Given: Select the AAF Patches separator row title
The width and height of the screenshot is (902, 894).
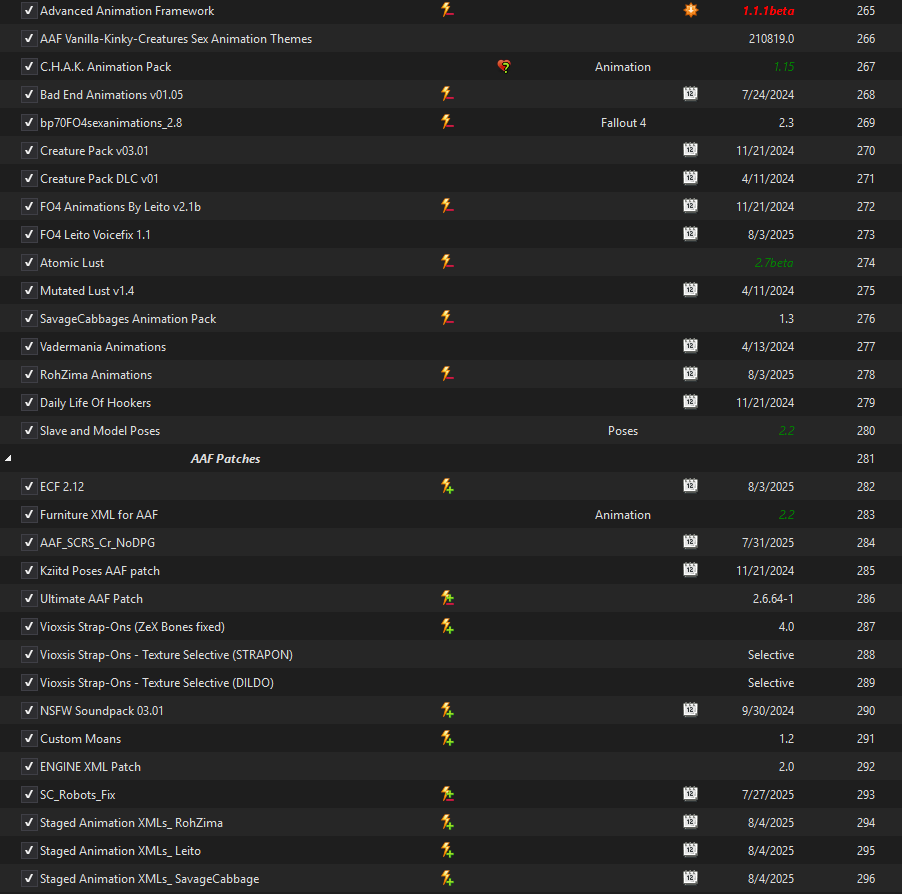Looking at the screenshot, I should (226, 459).
